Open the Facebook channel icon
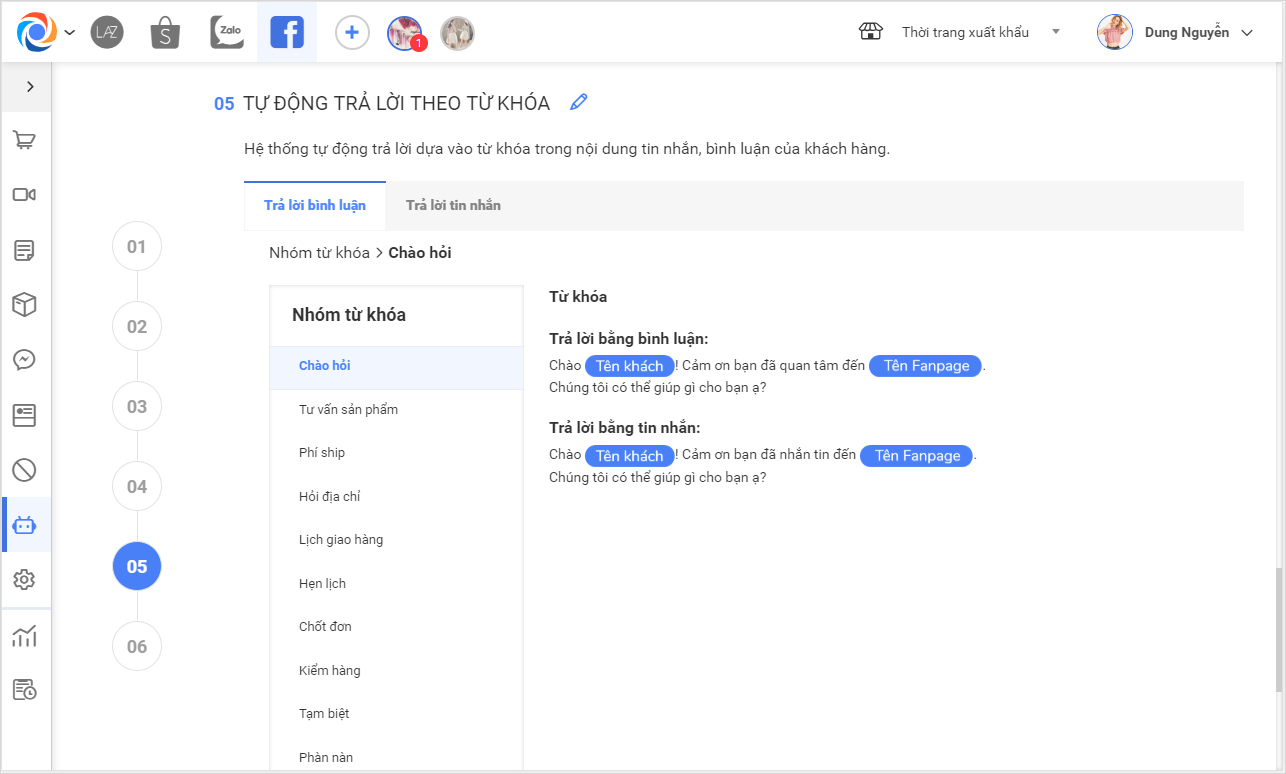 pyautogui.click(x=287, y=33)
